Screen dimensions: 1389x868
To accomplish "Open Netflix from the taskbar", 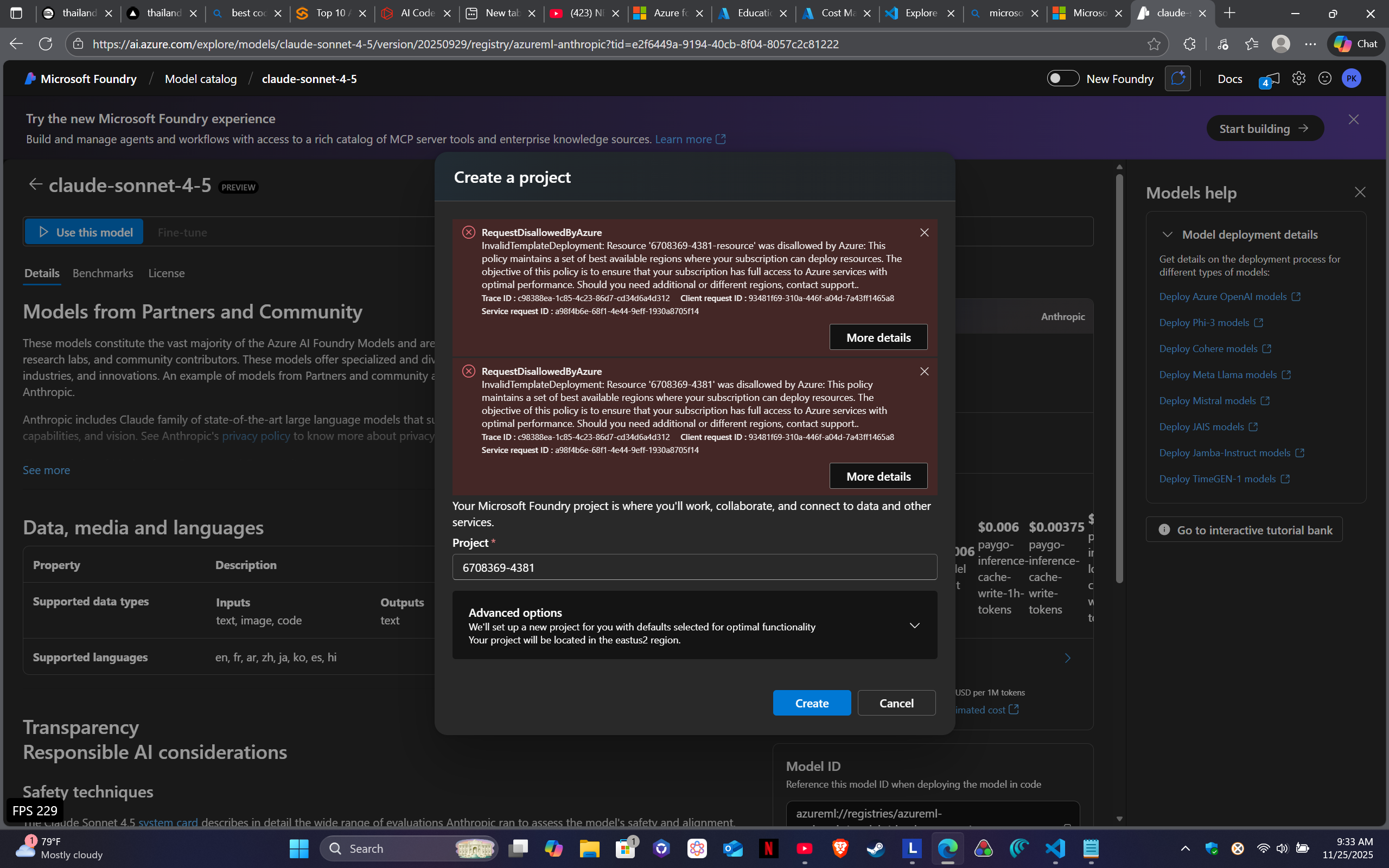I will [x=769, y=848].
